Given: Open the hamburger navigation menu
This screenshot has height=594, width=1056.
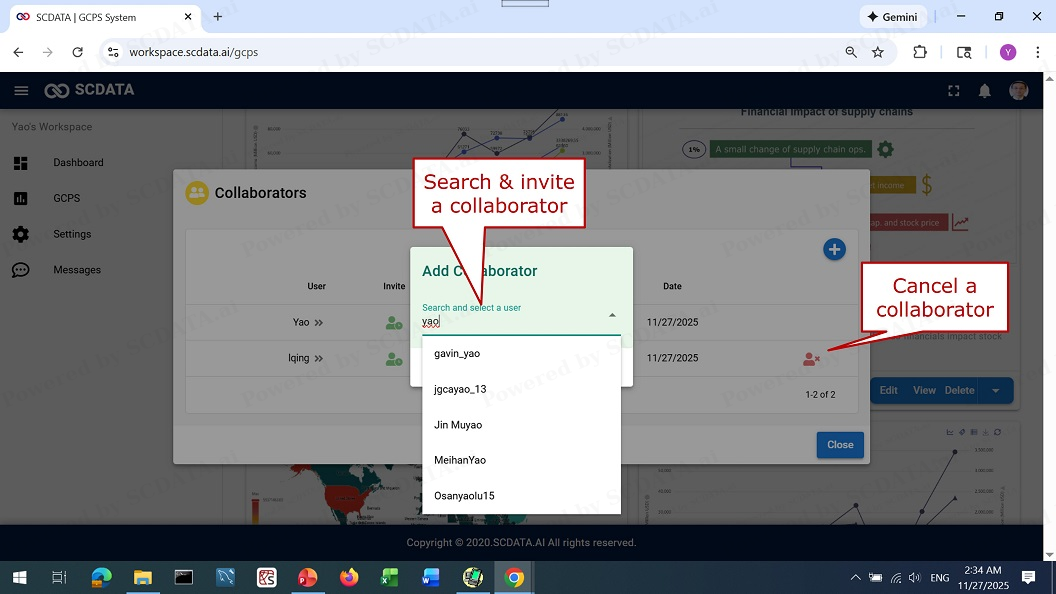Looking at the screenshot, I should 21,91.
